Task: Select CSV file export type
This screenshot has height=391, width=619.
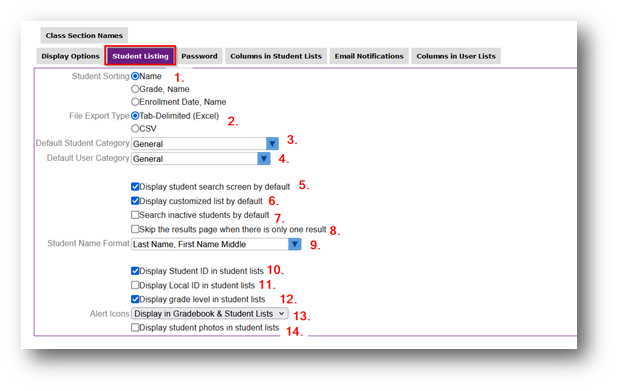Action: [x=135, y=128]
